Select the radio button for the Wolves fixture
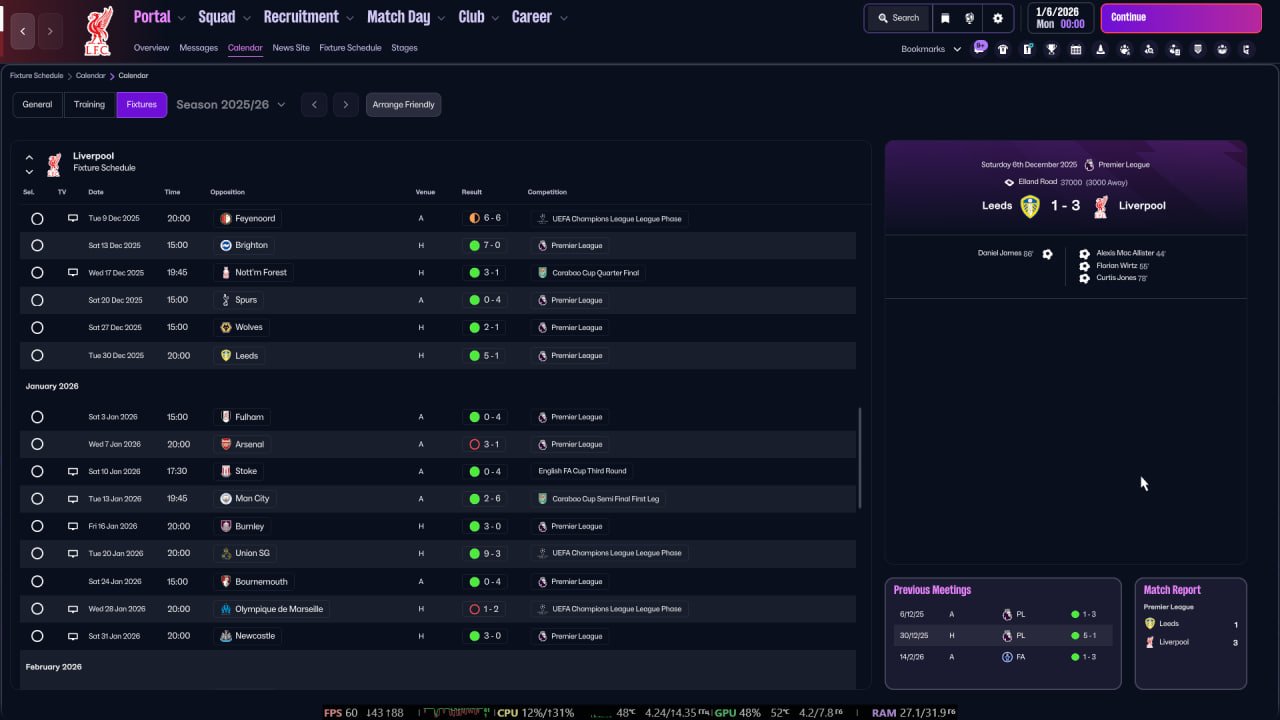 (x=37, y=327)
